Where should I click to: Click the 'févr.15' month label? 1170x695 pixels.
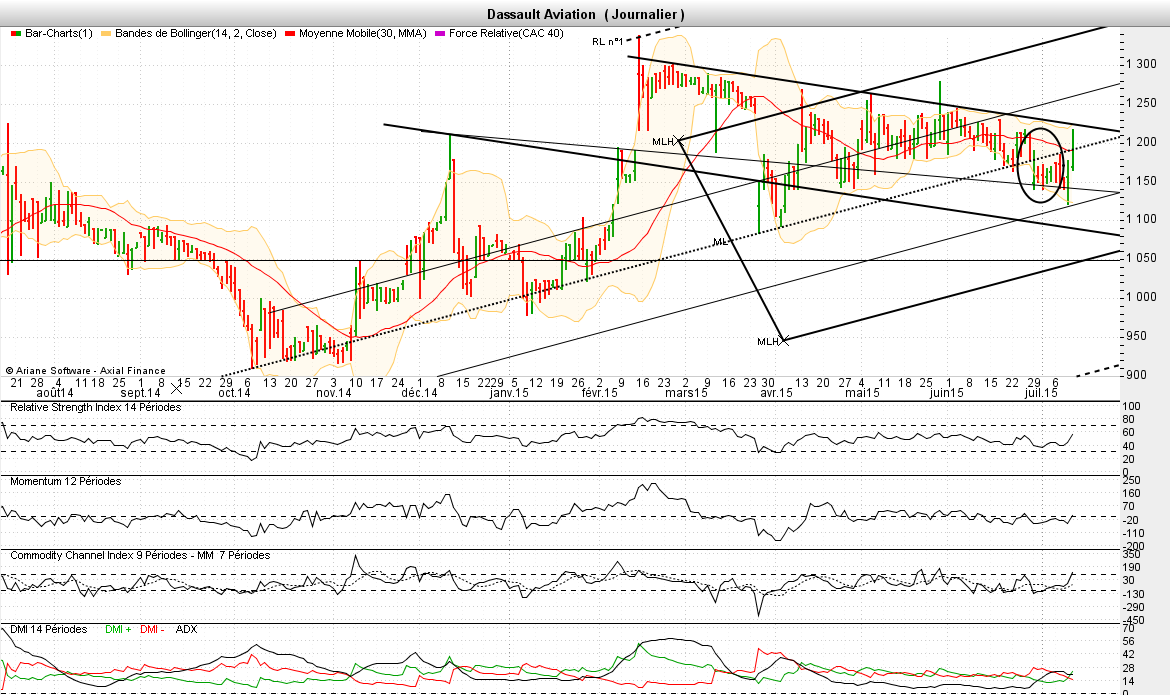click(x=598, y=393)
